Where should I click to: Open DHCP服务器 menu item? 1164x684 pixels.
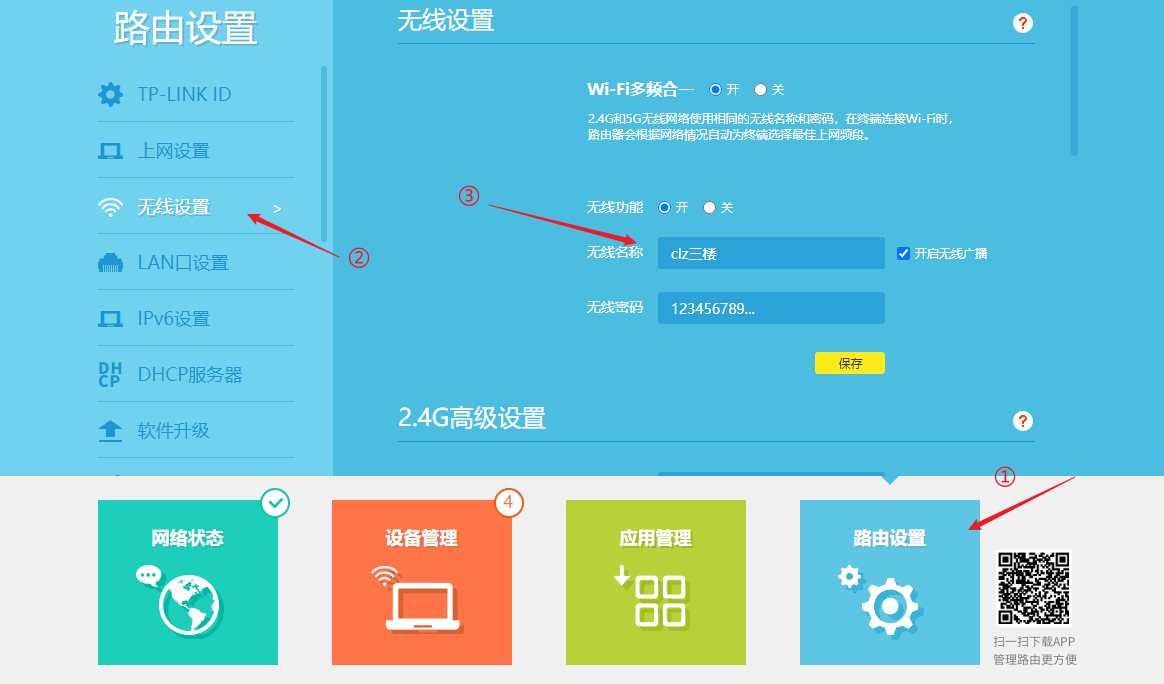point(196,374)
